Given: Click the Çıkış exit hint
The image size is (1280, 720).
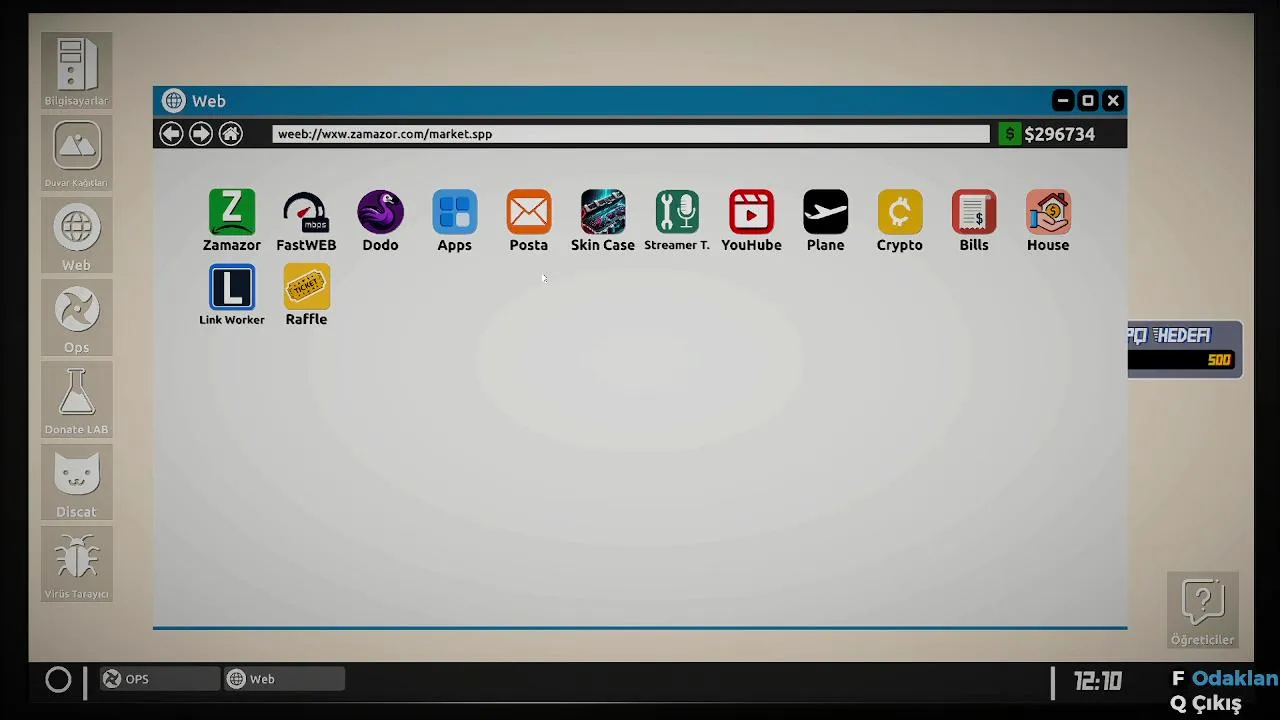Looking at the screenshot, I should pyautogui.click(x=1206, y=704).
